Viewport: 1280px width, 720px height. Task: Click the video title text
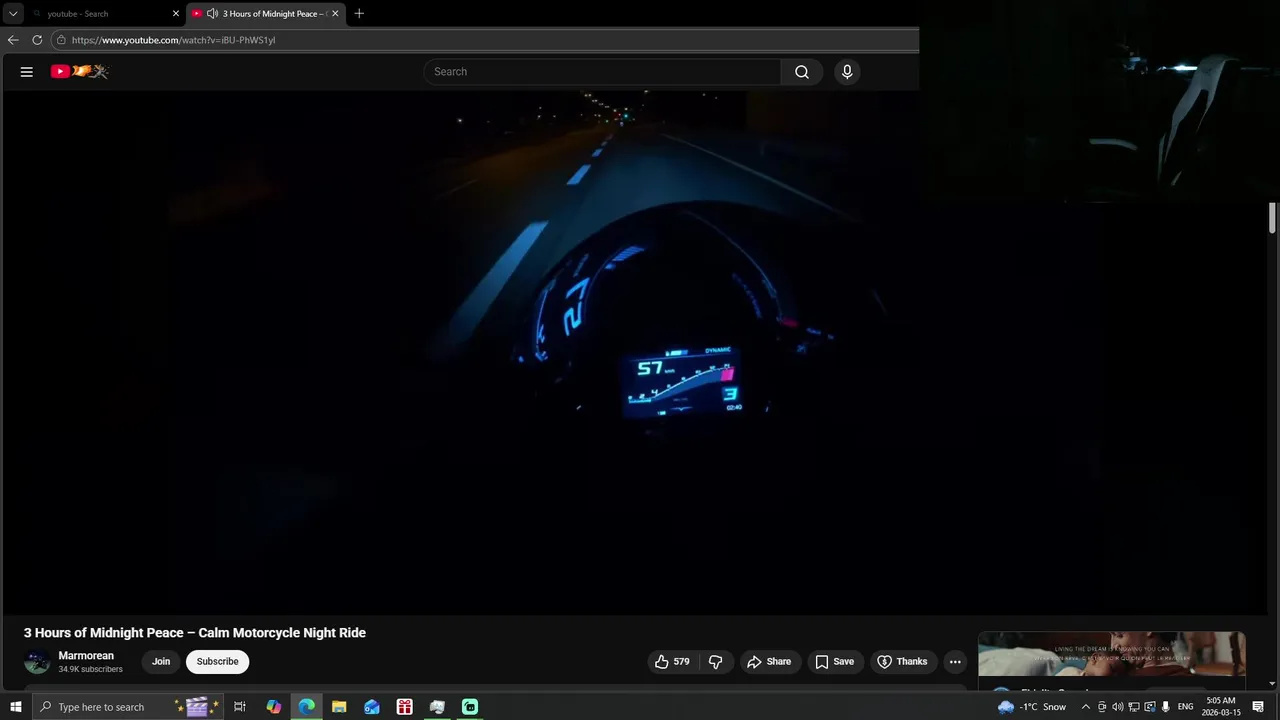[x=195, y=633]
